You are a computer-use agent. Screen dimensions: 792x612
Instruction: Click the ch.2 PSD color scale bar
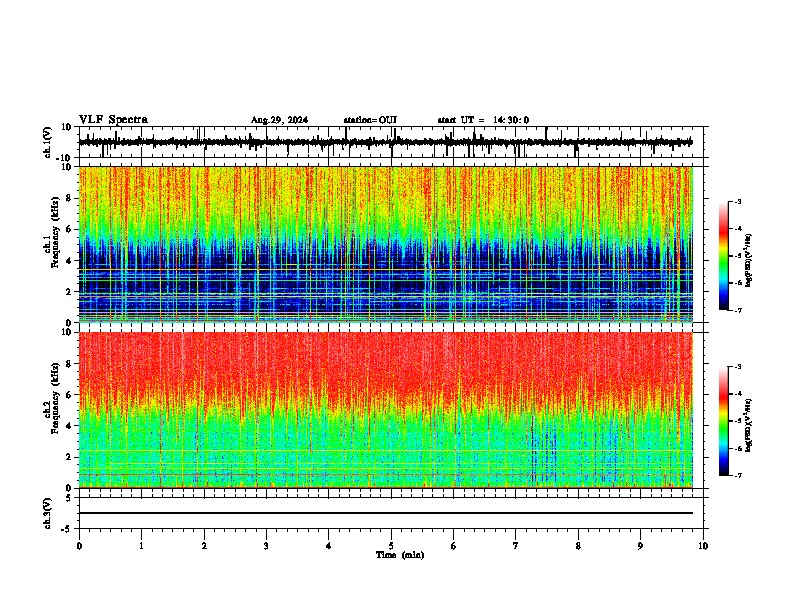(x=723, y=421)
